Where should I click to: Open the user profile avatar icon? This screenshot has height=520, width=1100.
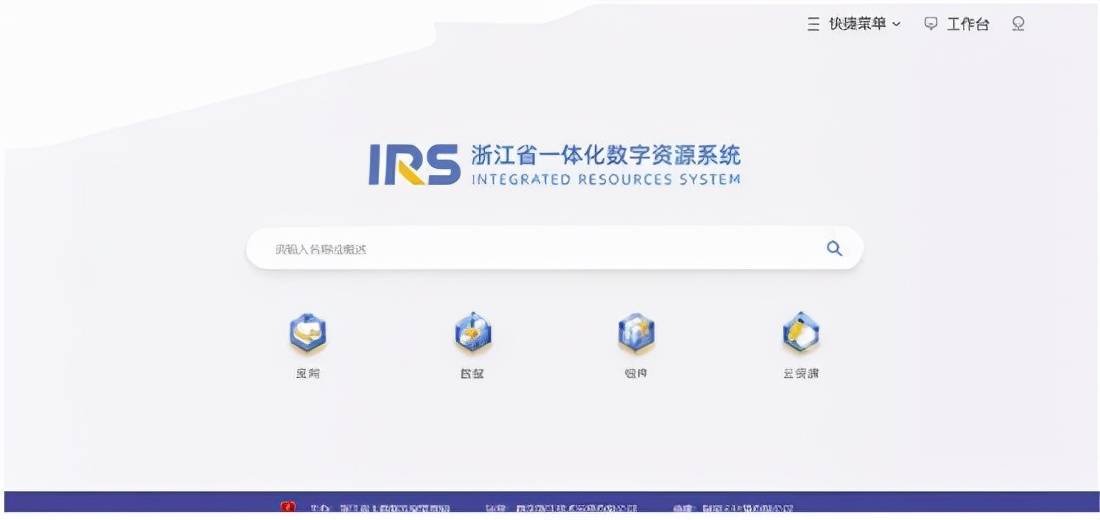[1019, 24]
